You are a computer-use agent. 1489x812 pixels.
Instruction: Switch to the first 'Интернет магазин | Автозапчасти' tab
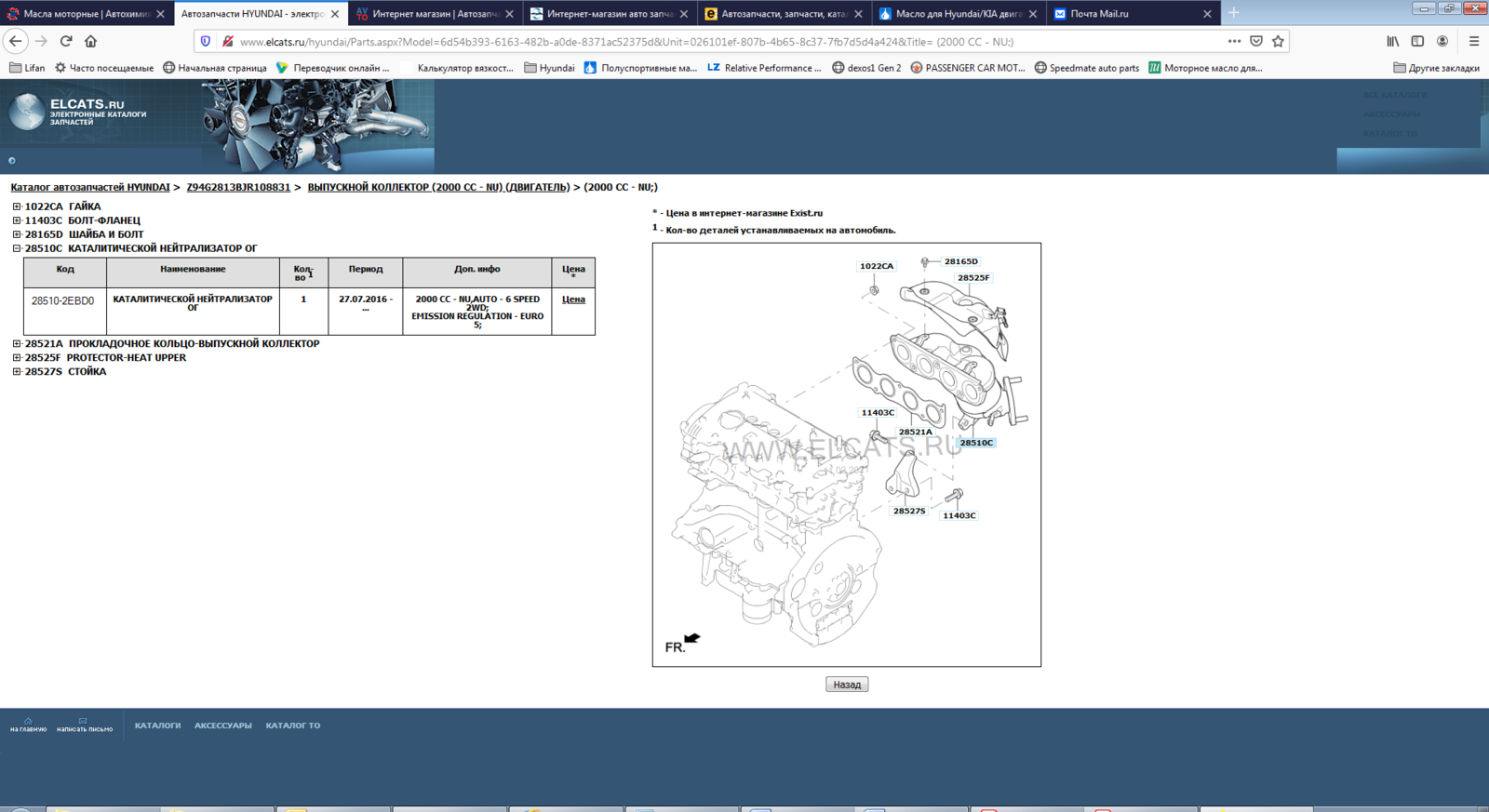(436, 14)
